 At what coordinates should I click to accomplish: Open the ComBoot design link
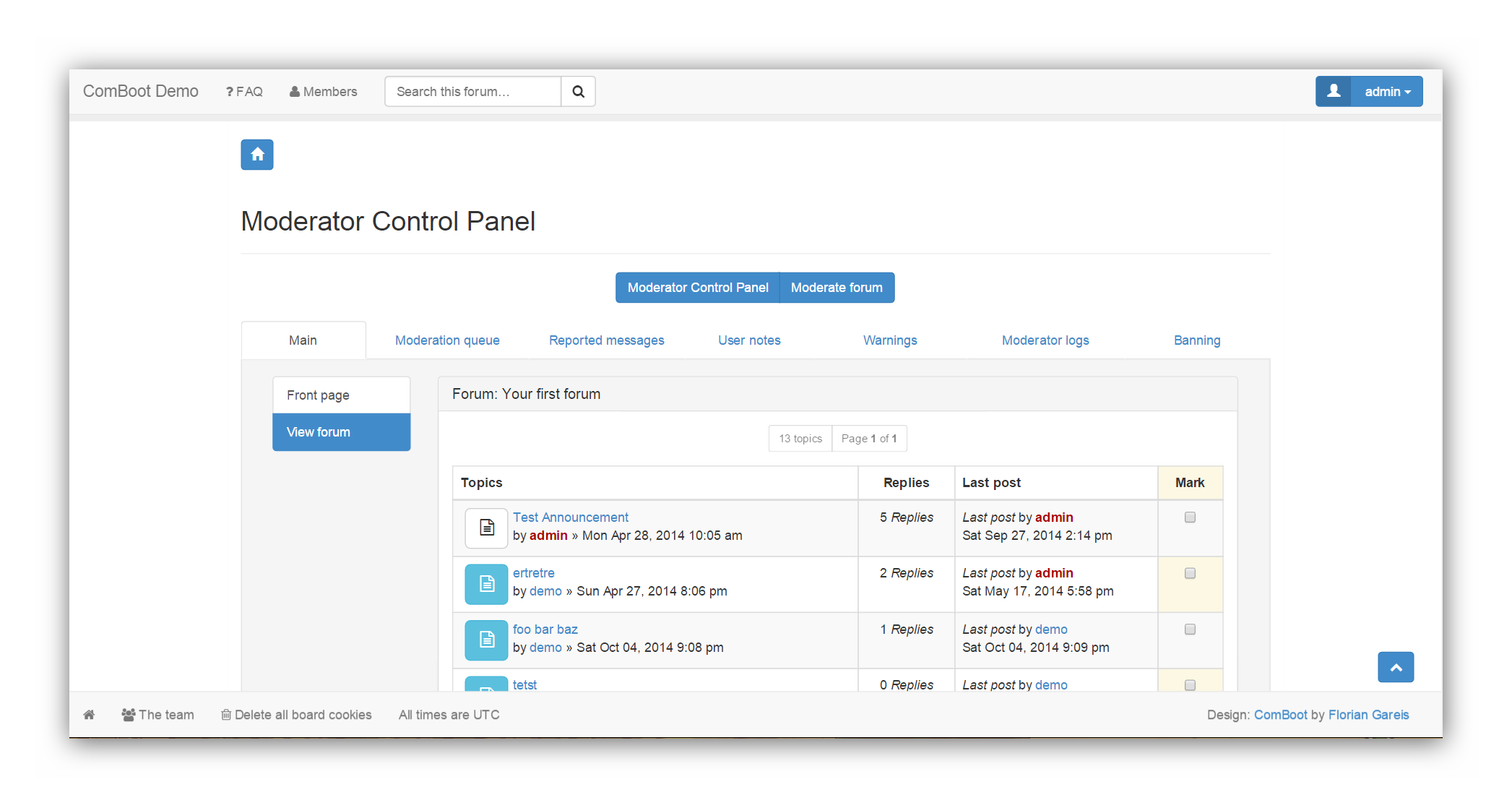[x=1280, y=715]
